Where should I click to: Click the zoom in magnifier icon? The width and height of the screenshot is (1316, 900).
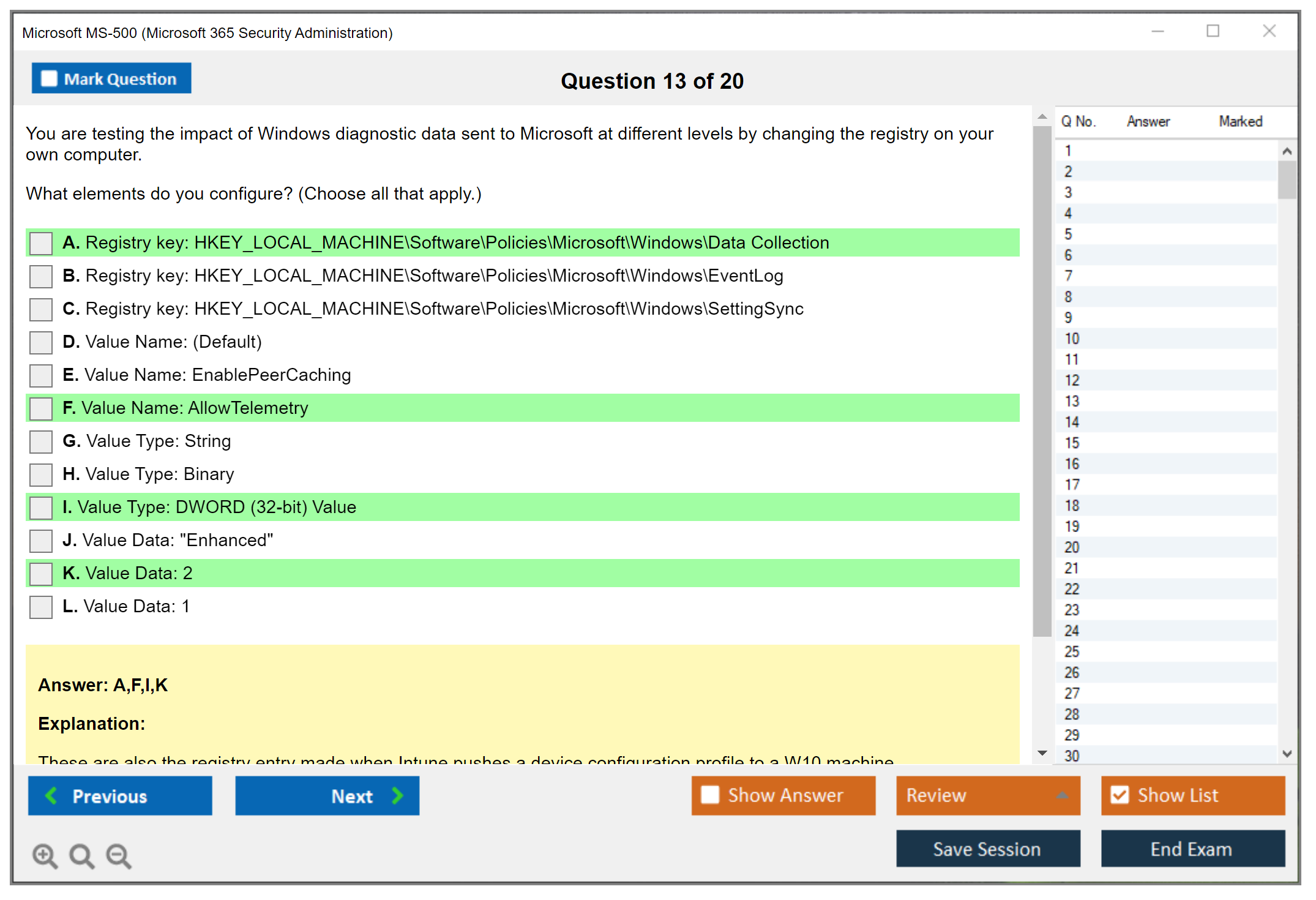45,856
